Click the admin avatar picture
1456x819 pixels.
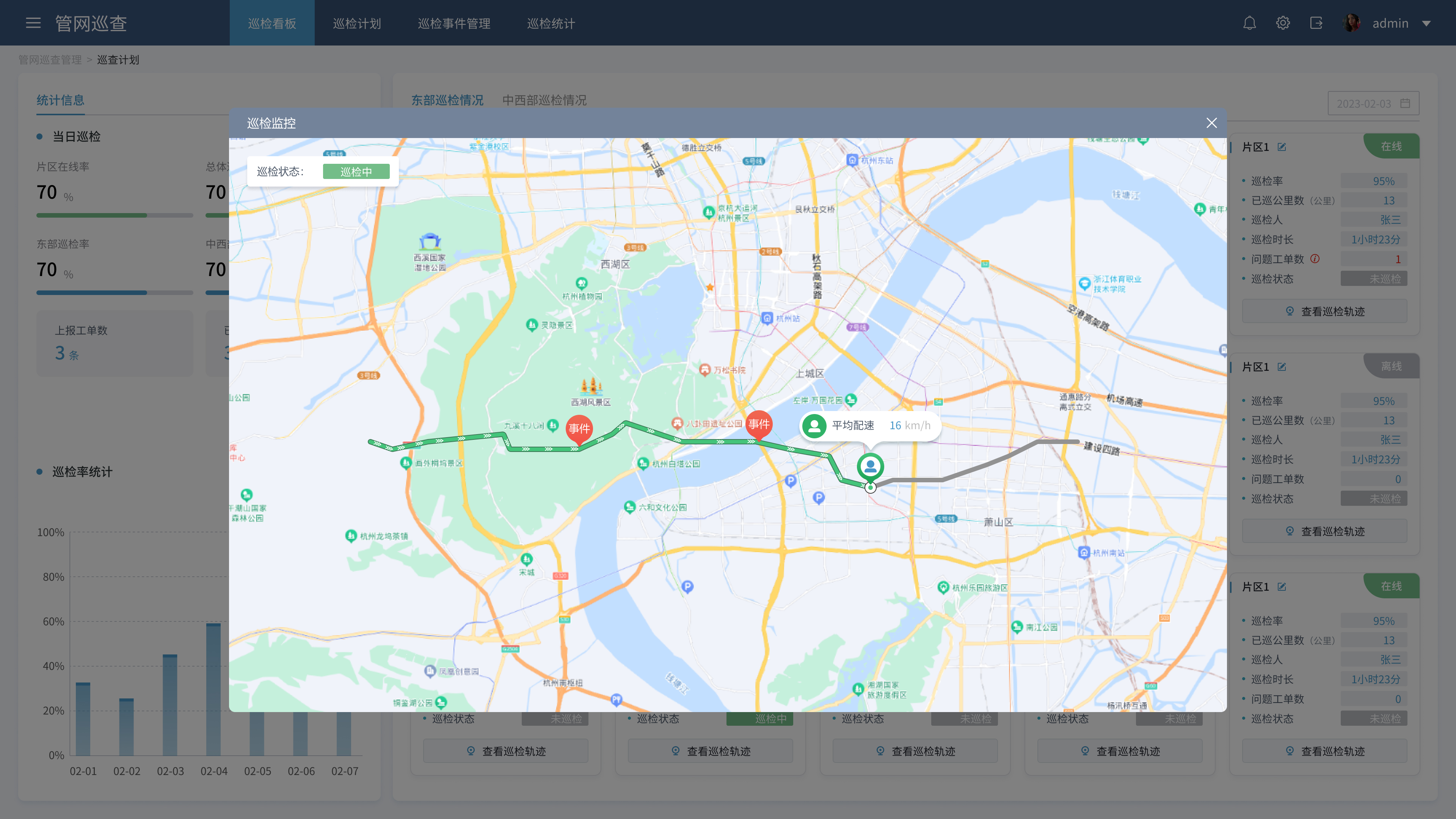click(x=1351, y=23)
